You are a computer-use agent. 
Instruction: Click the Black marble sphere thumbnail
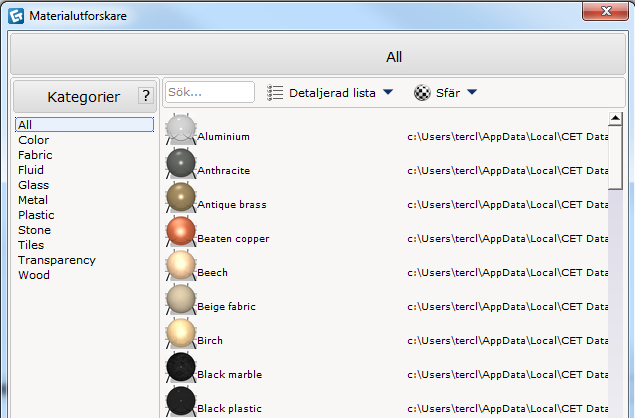point(181,367)
